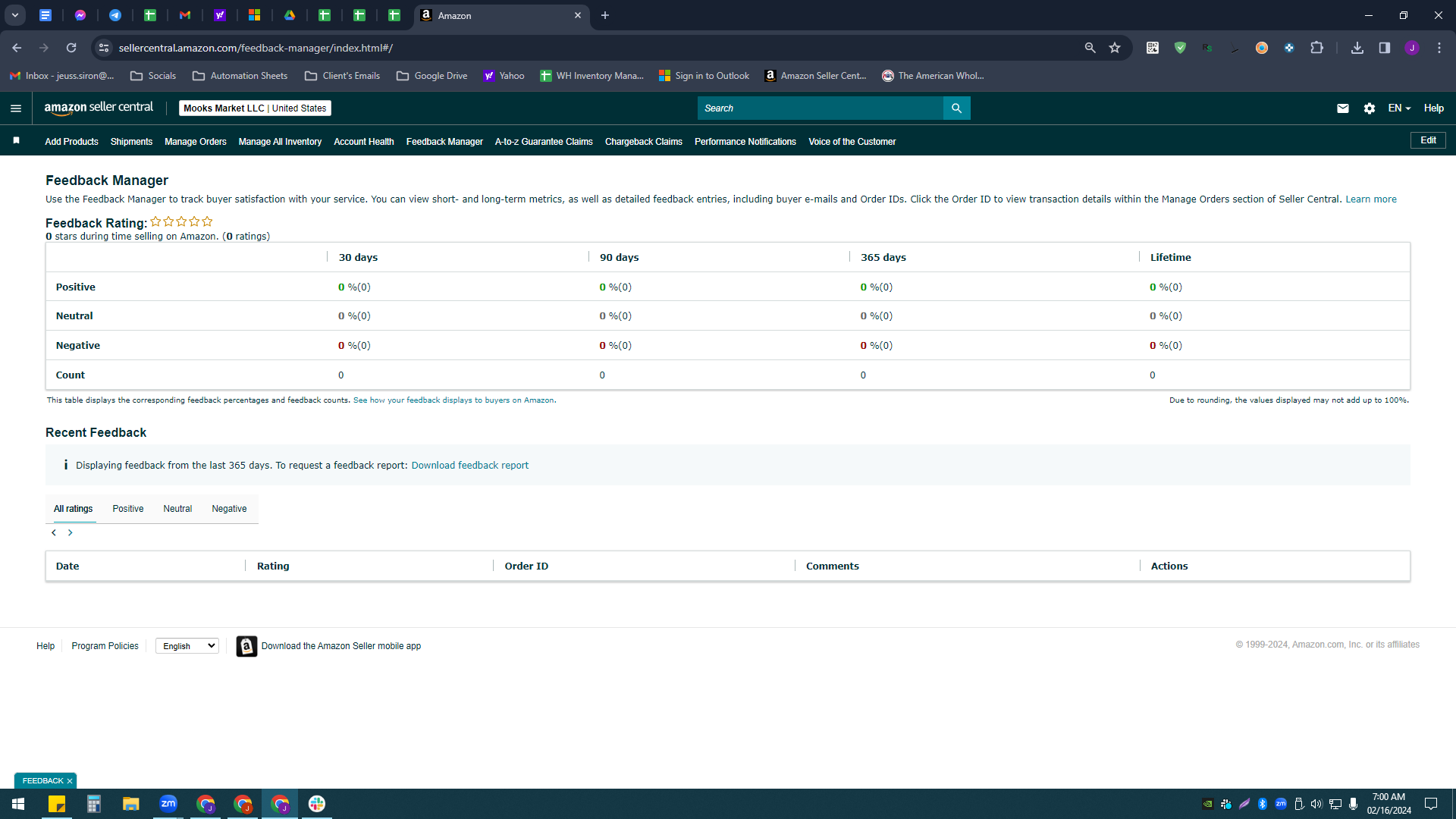Expand the tab search dropdown
This screenshot has width=1456, height=819.
(15, 15)
